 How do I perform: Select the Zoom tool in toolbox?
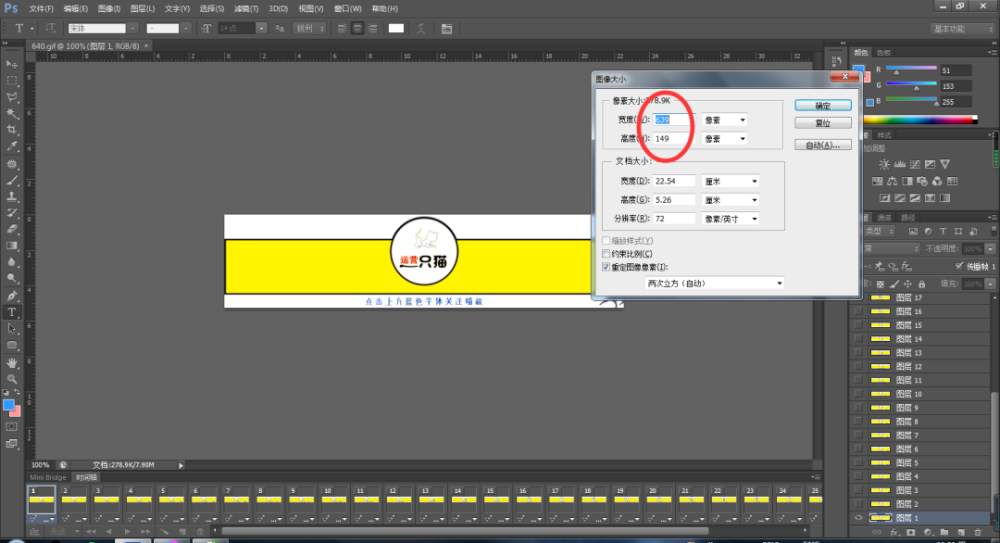pos(11,379)
